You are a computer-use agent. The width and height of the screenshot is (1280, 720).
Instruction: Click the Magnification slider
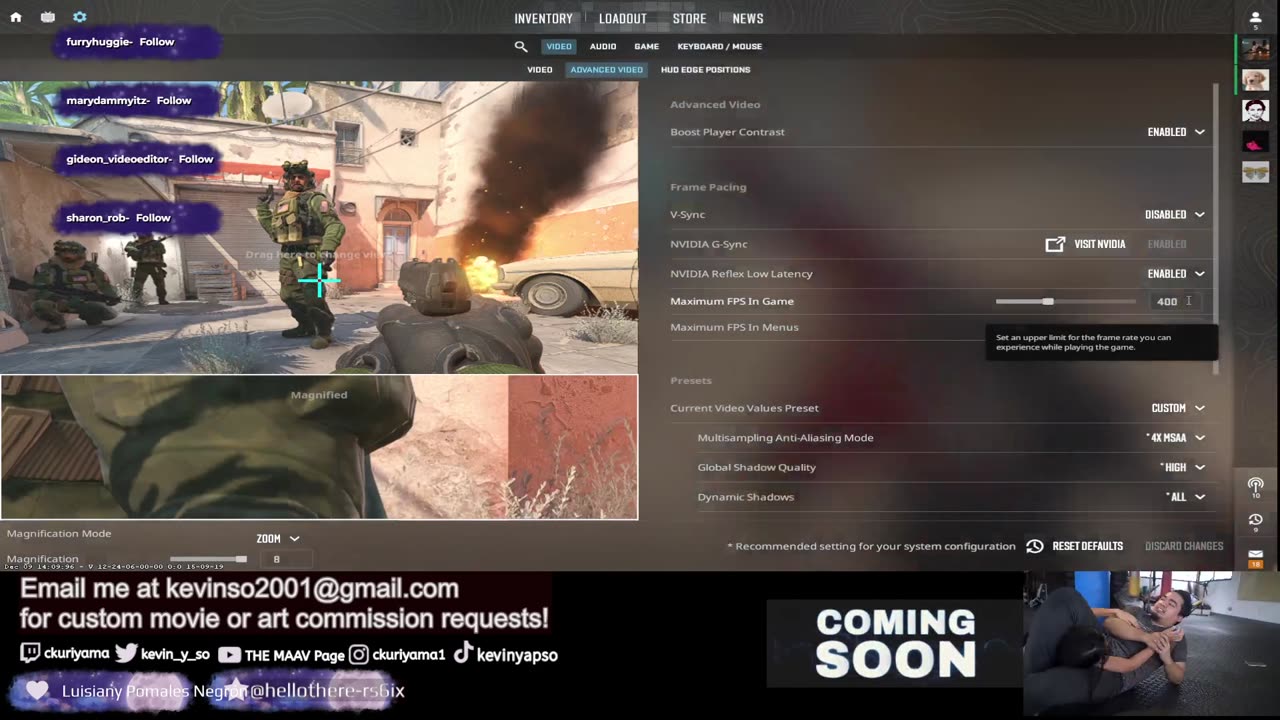(208, 559)
